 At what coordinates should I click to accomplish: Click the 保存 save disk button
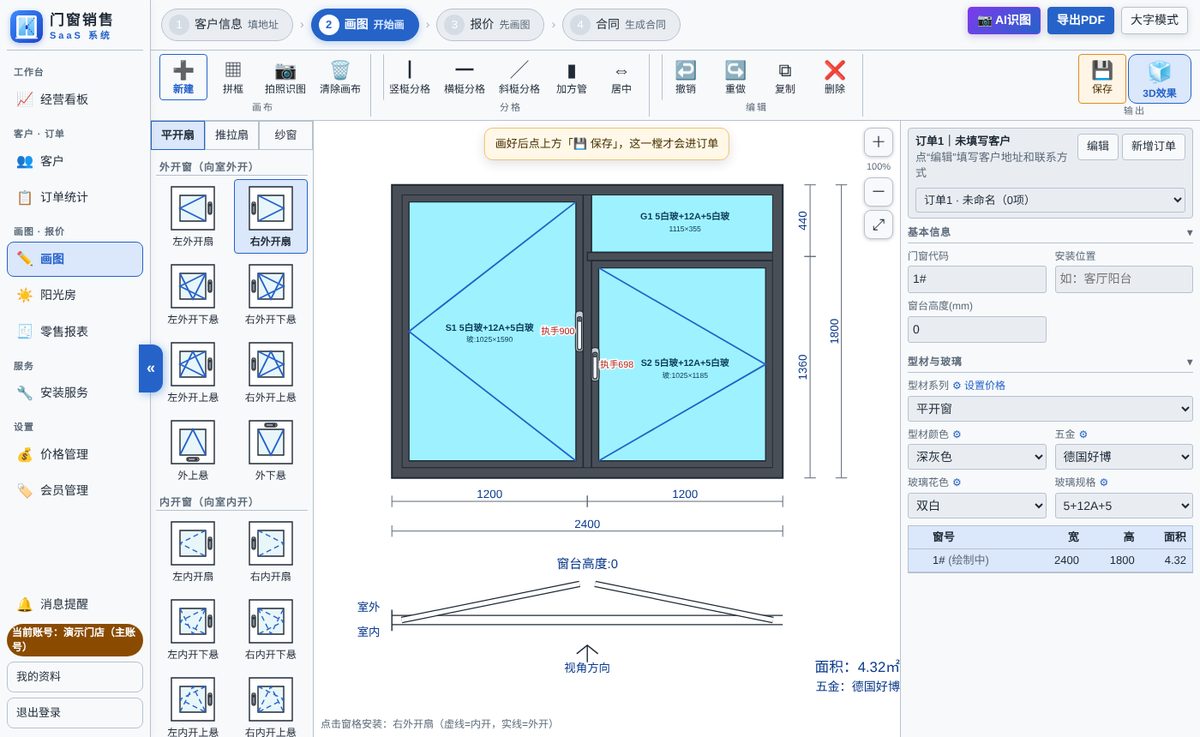pos(1102,78)
